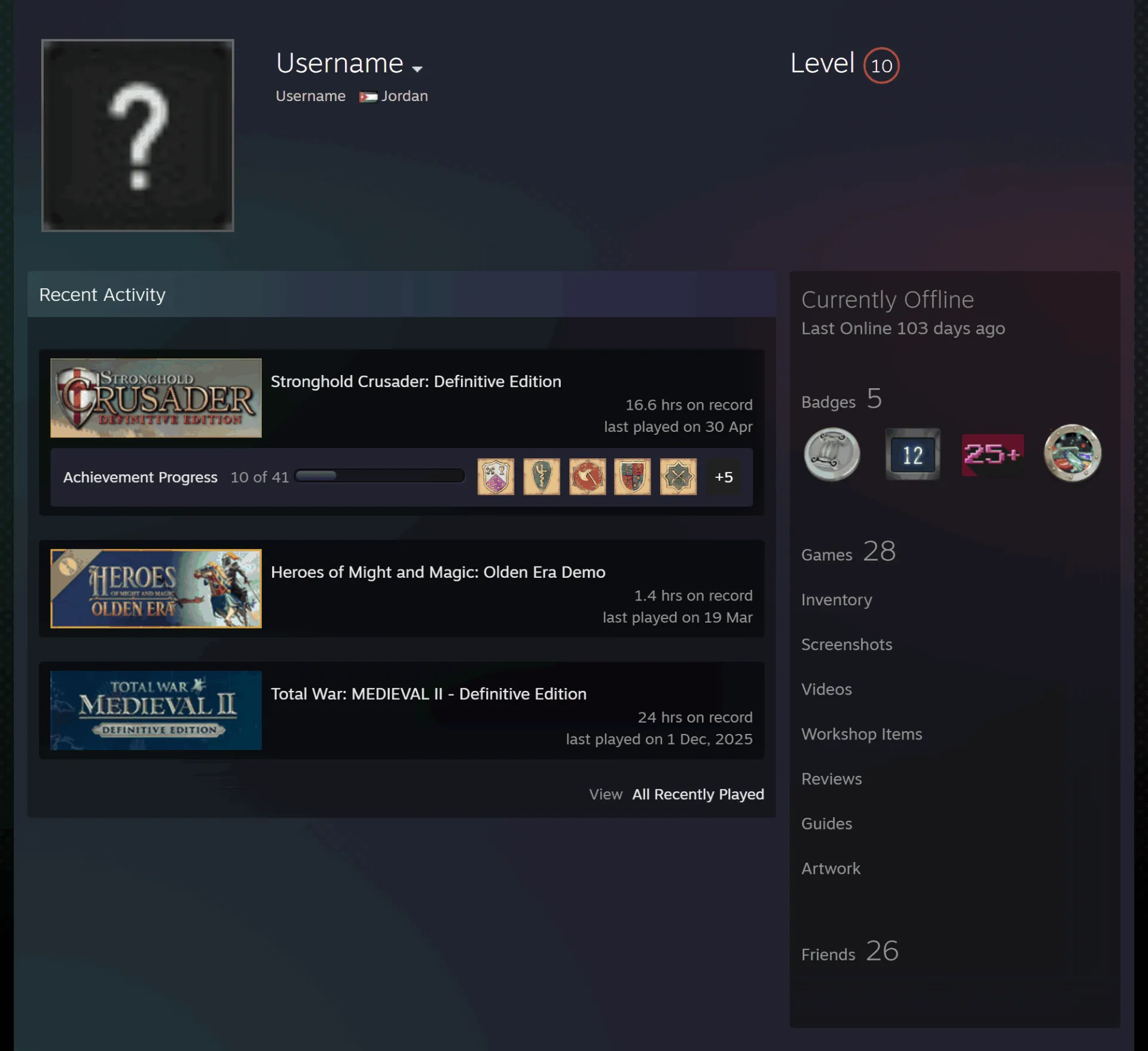The height and width of the screenshot is (1051, 1148).
Task: Select the blue 12 years of service badge
Action: pos(912,454)
